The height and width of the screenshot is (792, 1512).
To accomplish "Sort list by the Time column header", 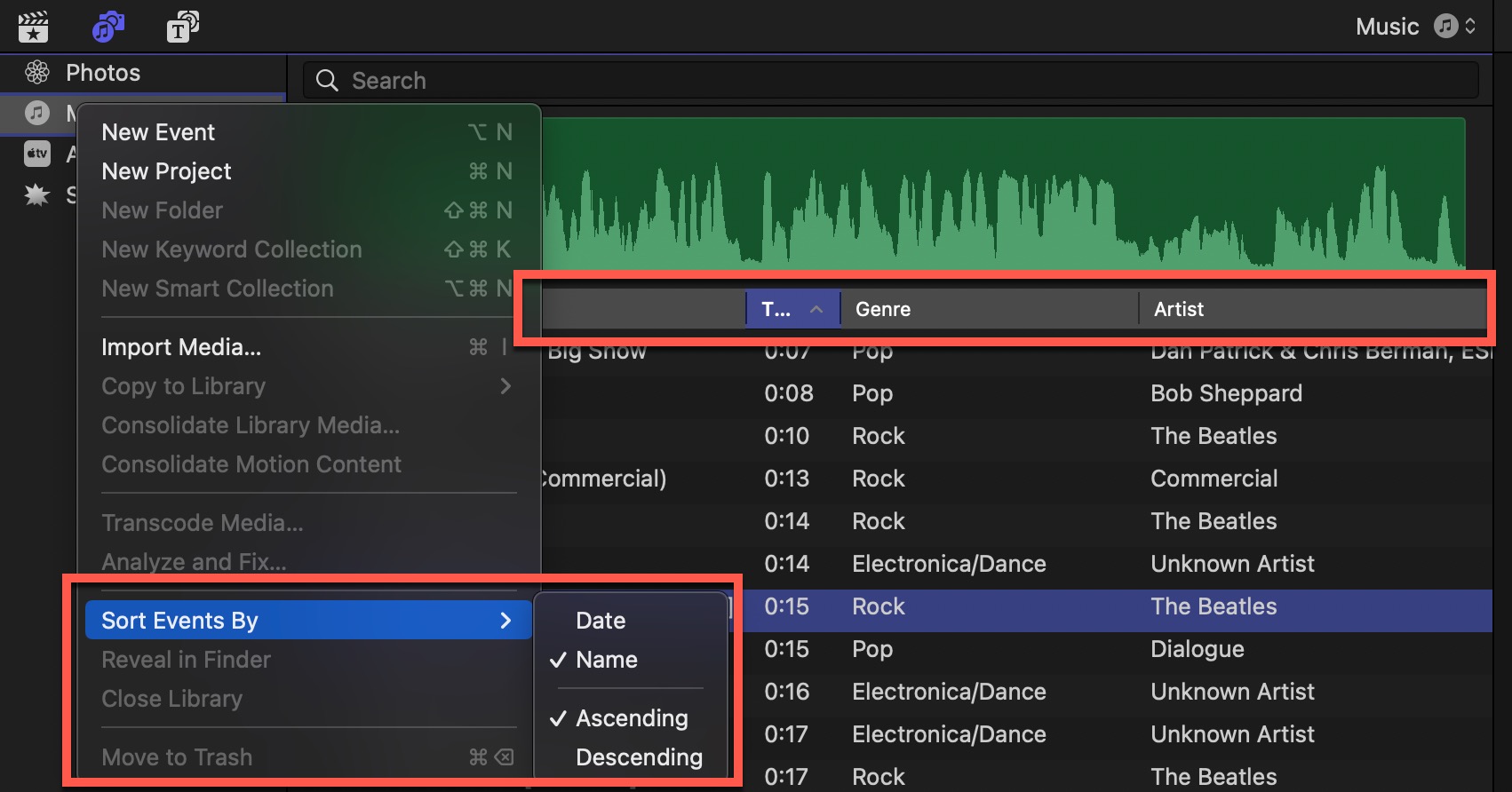I will (792, 309).
